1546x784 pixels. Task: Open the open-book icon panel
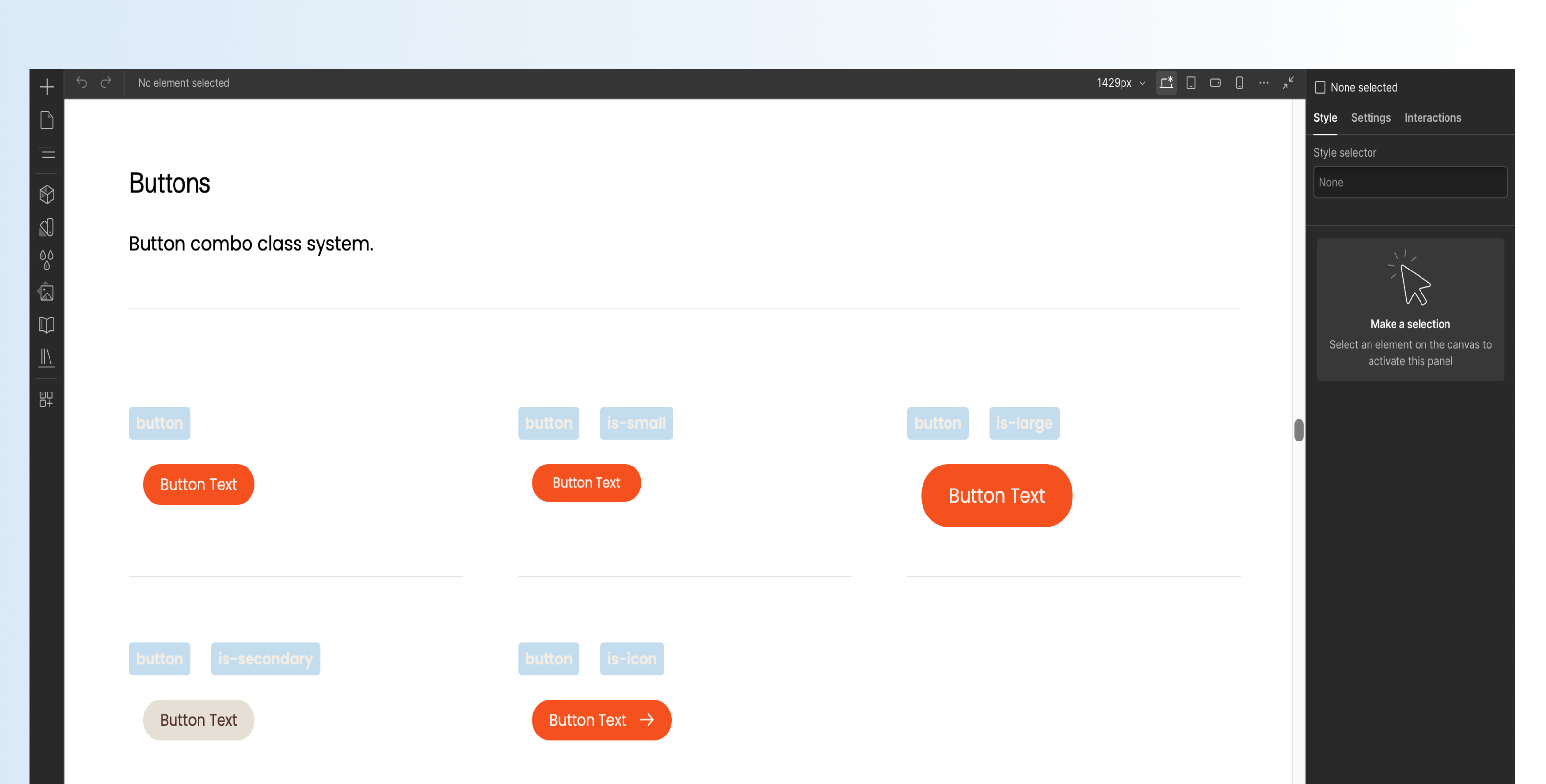tap(47, 325)
